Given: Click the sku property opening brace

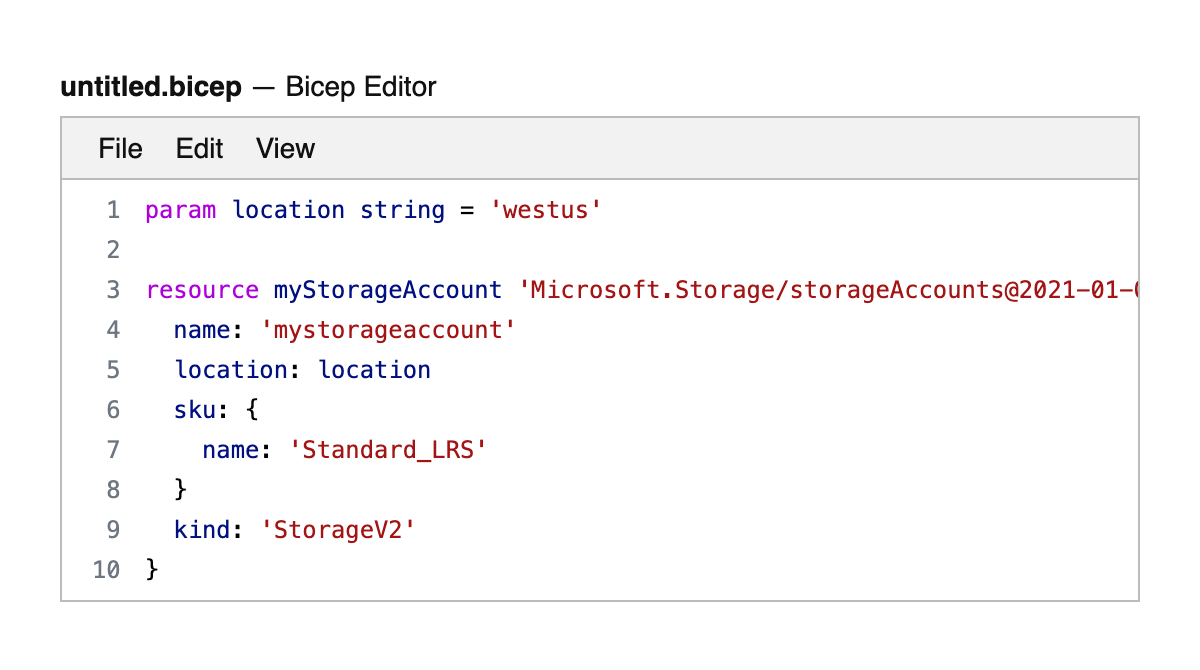Looking at the screenshot, I should click(252, 410).
